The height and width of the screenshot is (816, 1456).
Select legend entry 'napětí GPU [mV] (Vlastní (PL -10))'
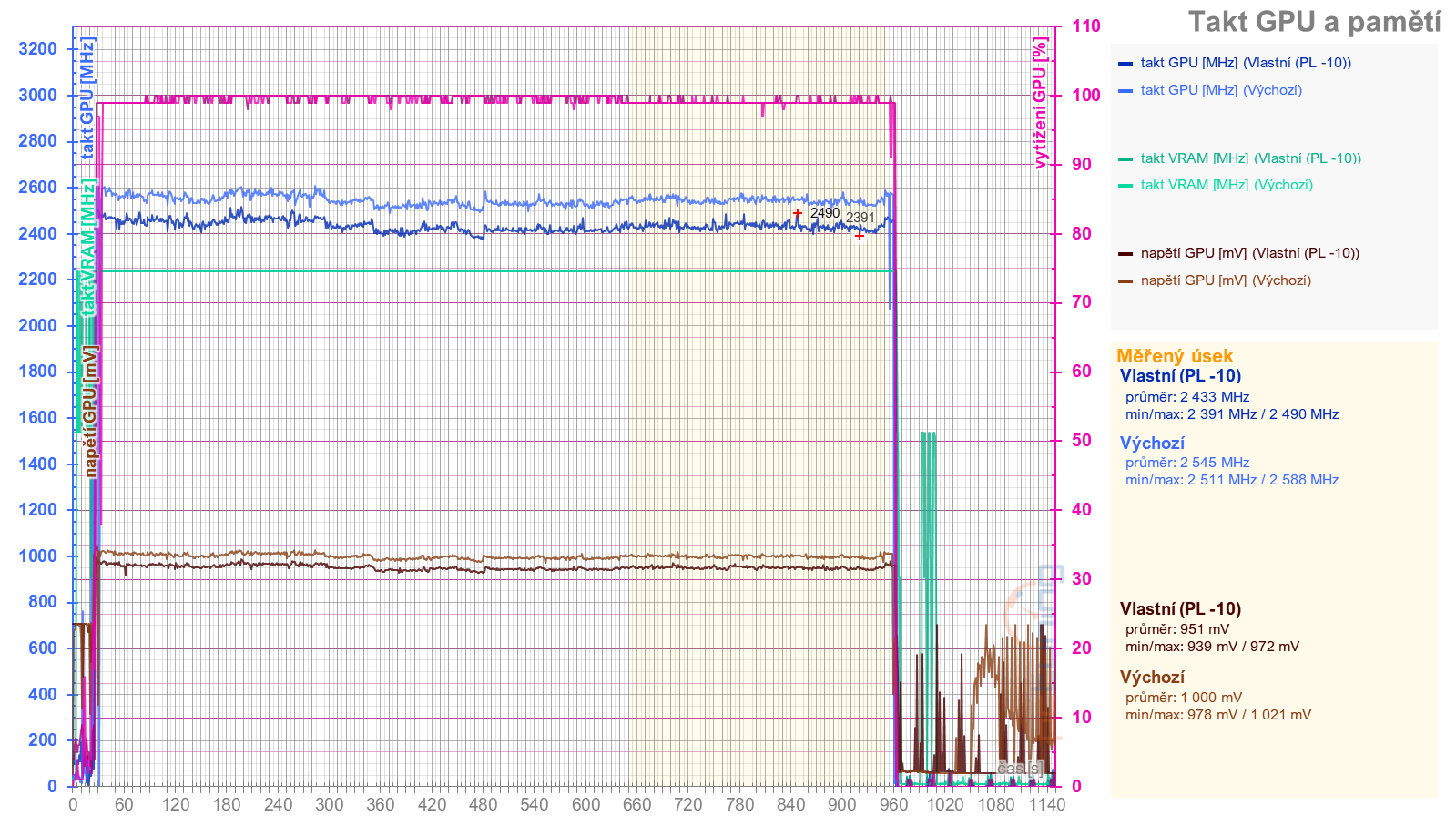[x=1250, y=253]
